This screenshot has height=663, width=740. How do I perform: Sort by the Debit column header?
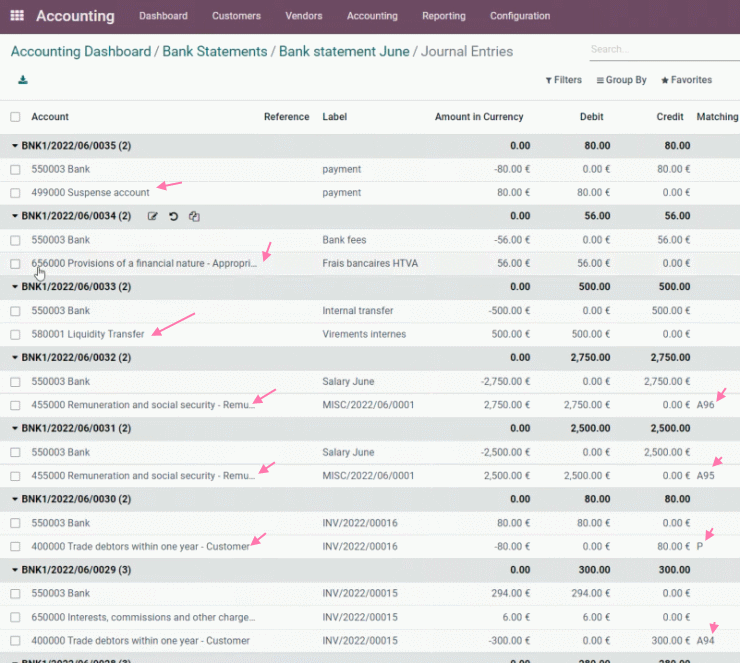click(x=591, y=117)
